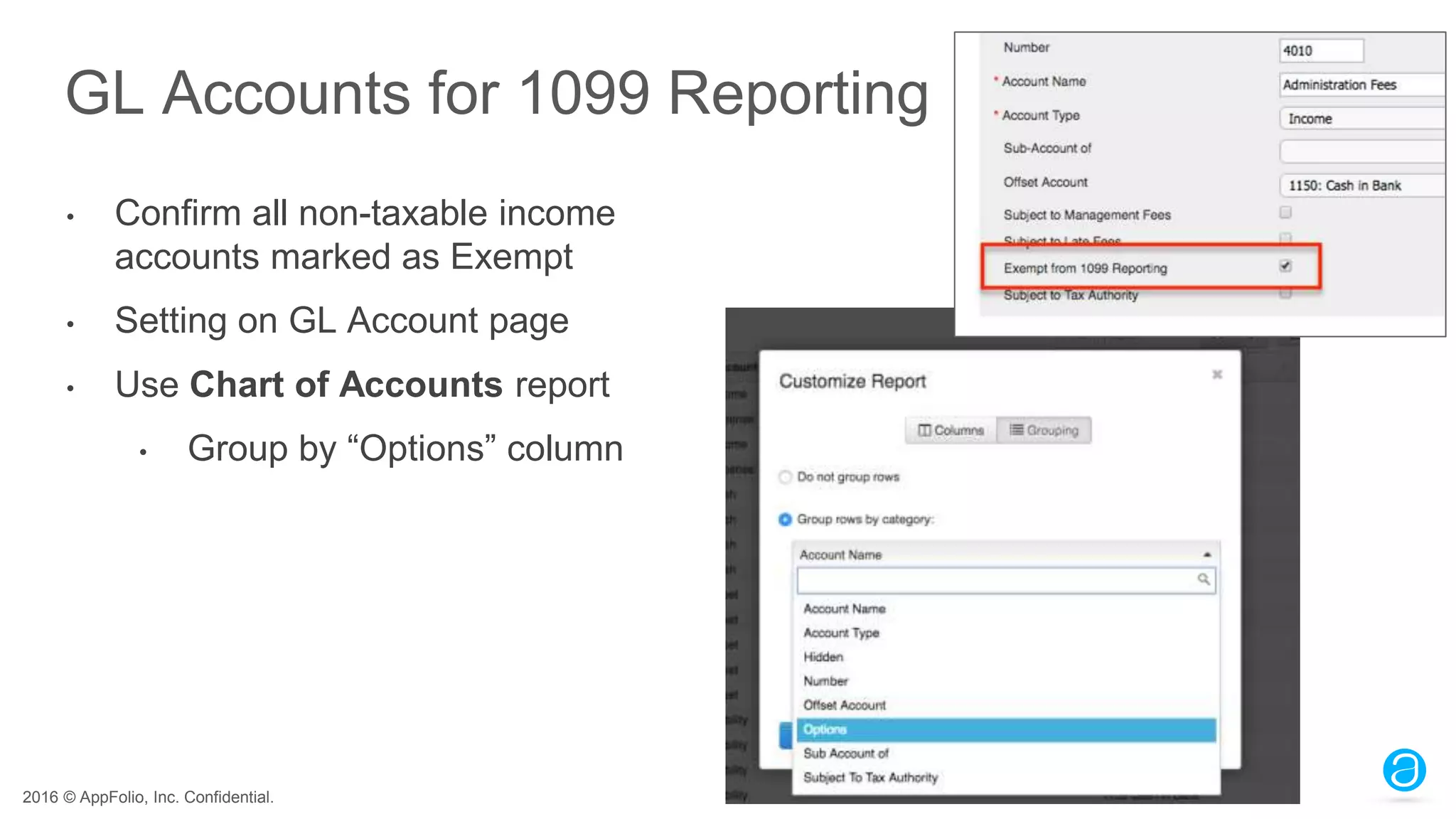Toggle Subject to Tax Authority checkbox
This screenshot has width=1456, height=819.
[x=1285, y=293]
